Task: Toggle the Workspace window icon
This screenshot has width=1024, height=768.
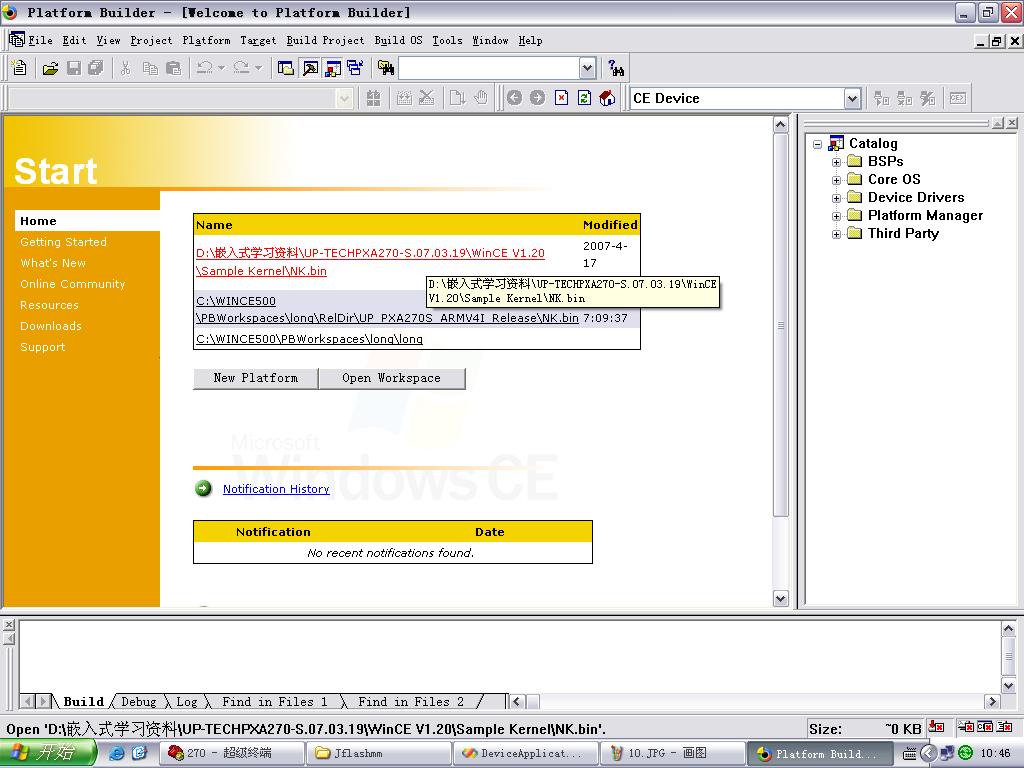Action: coord(285,68)
